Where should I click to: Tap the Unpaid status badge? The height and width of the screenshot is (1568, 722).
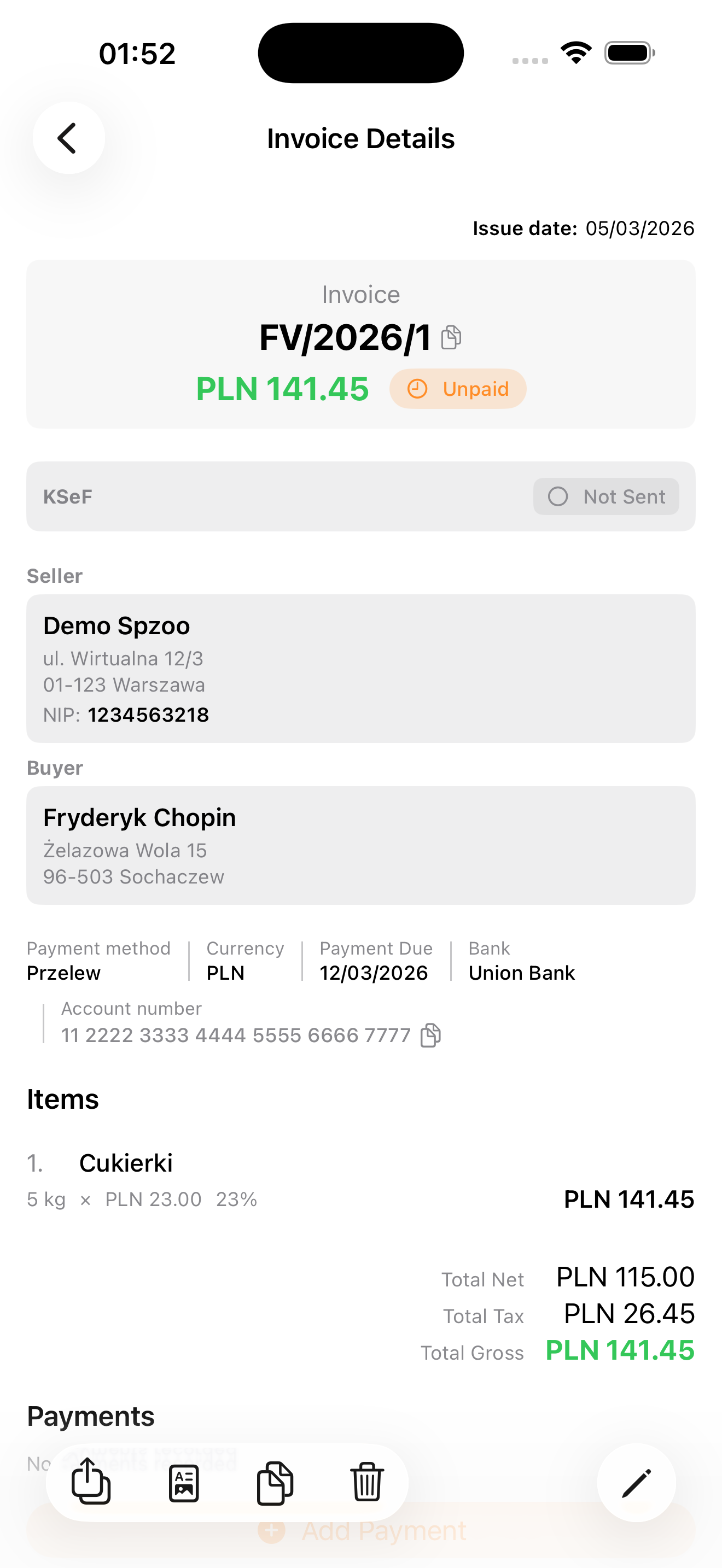[x=458, y=388]
